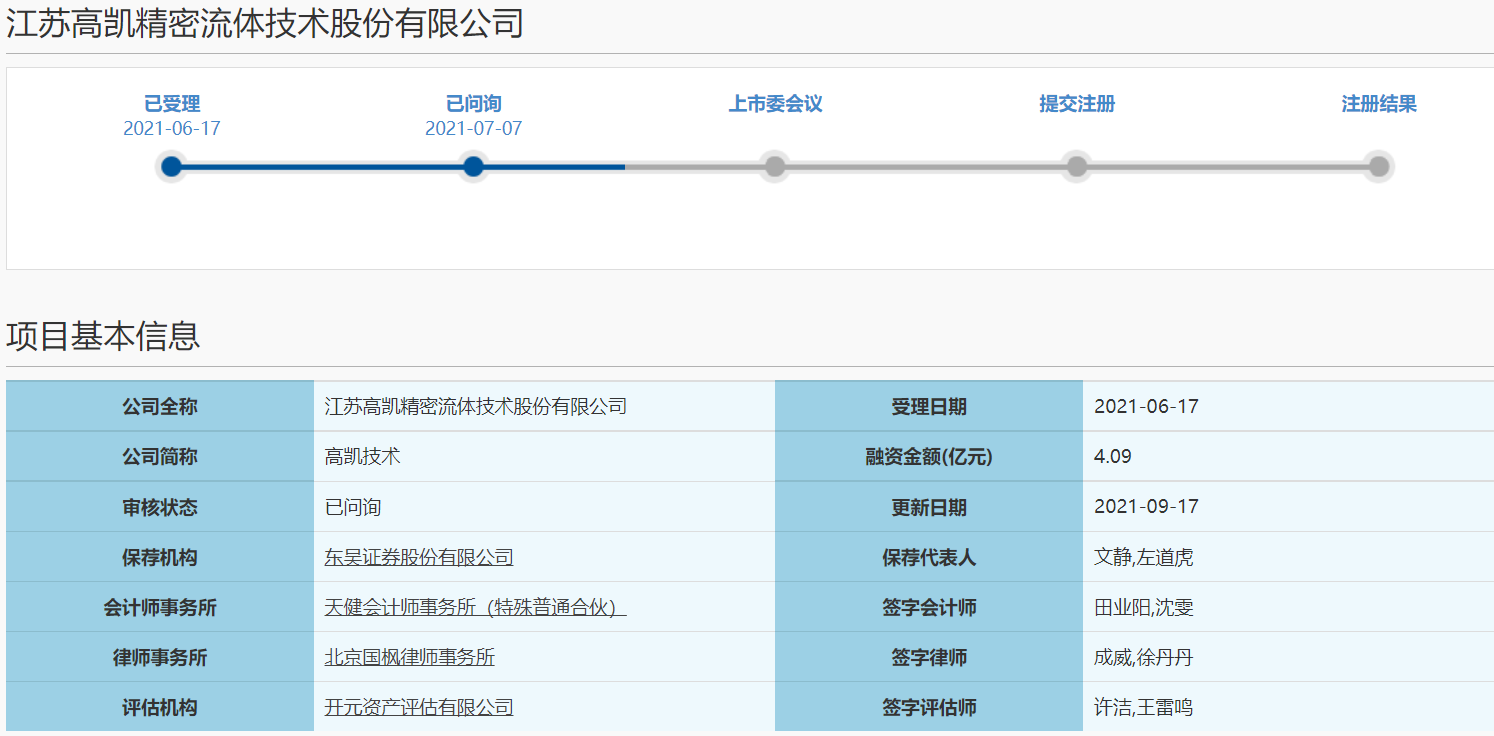Viewport: 1494px width, 736px height.
Task: Click the 已问询 stage dot on timeline
Action: pos(474,166)
